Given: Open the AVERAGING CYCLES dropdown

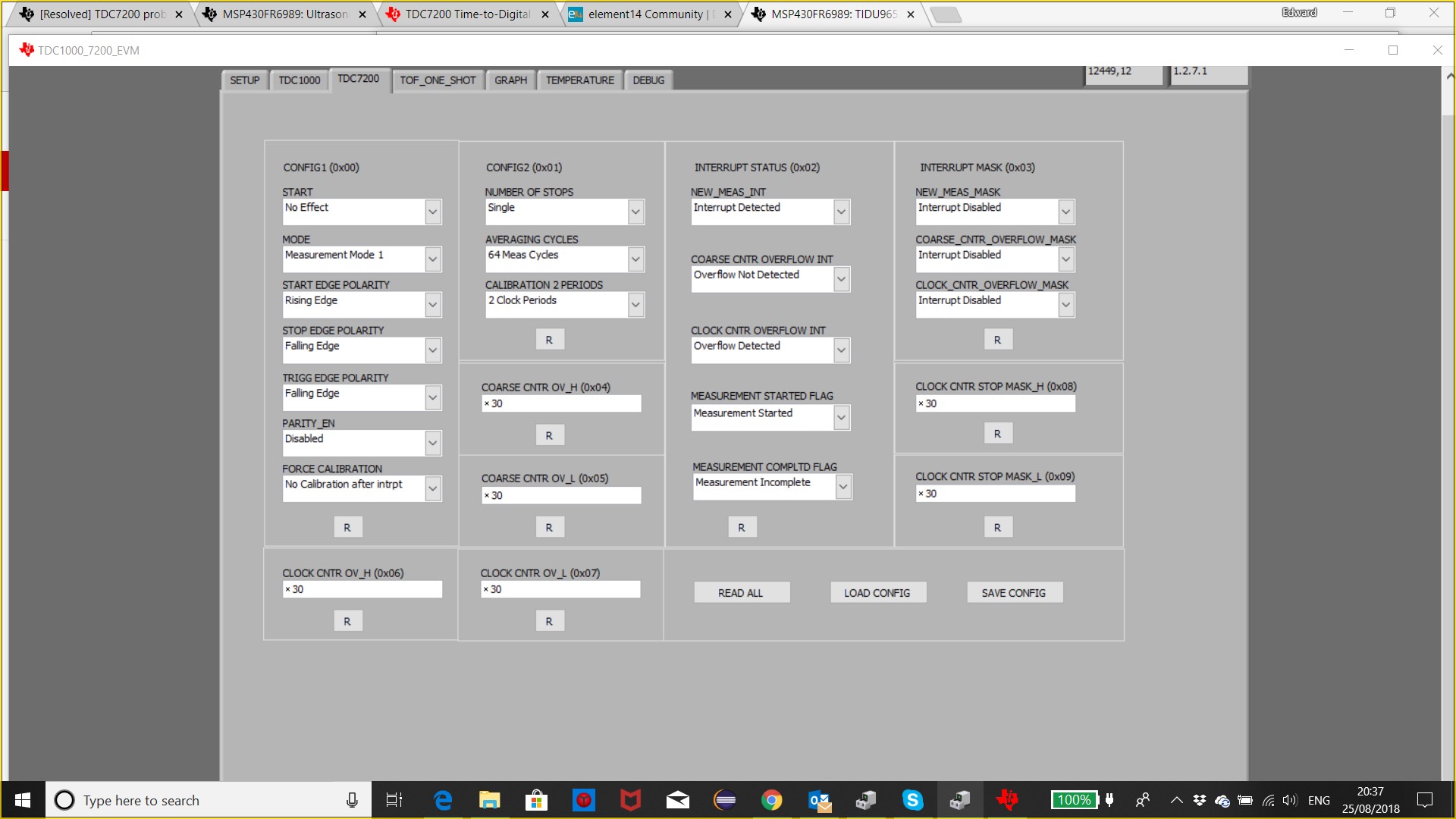Looking at the screenshot, I should coord(635,259).
